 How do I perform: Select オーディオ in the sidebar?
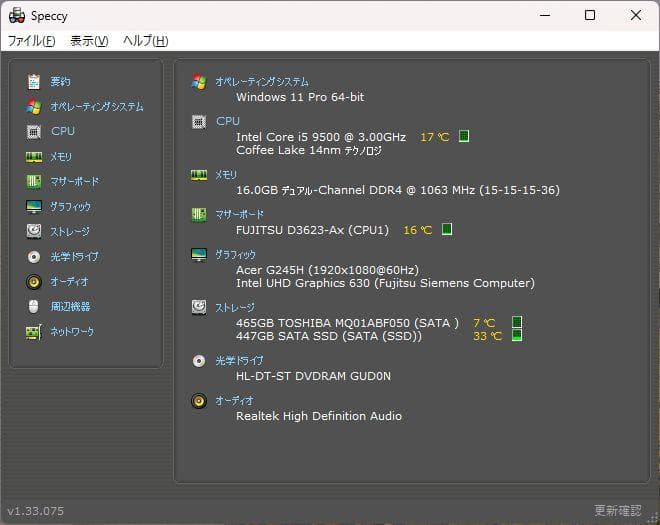pyautogui.click(x=69, y=281)
